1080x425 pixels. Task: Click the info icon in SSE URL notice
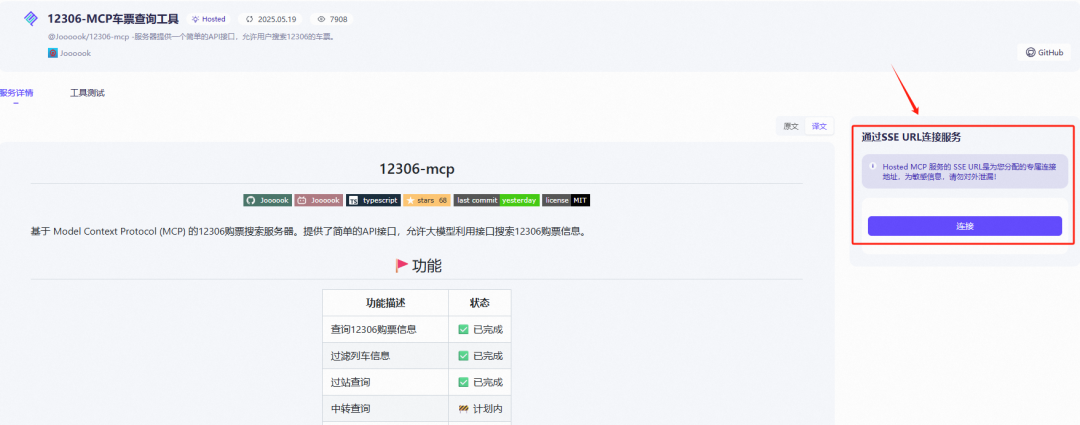[x=873, y=166]
